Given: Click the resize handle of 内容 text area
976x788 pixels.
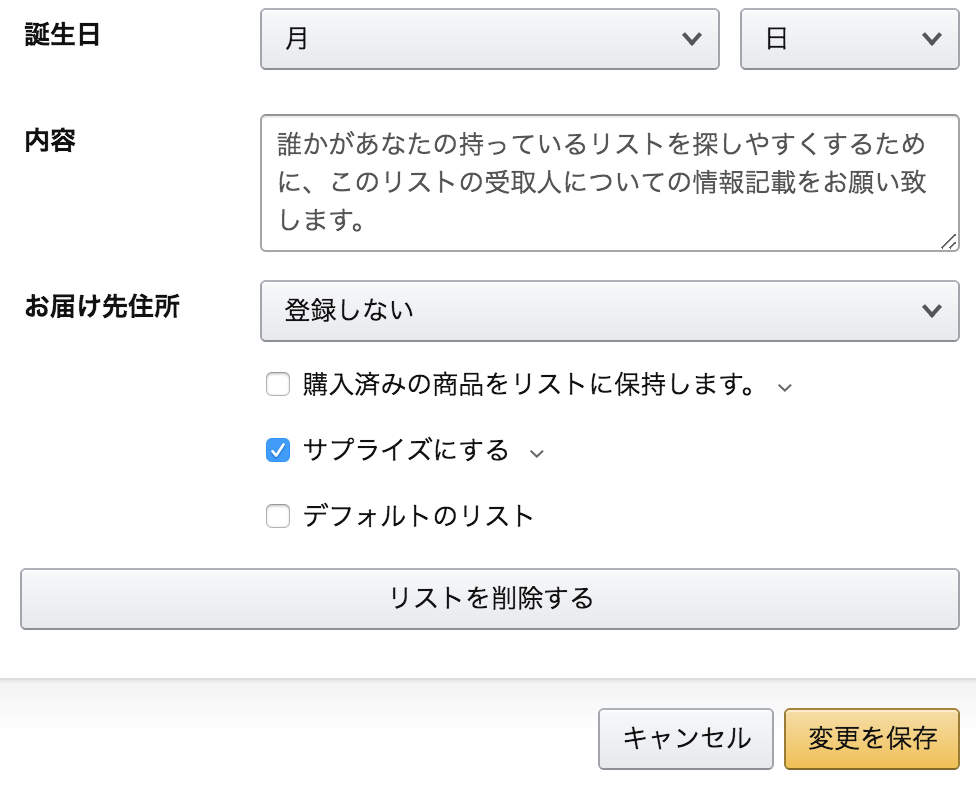Looking at the screenshot, I should tap(949, 242).
